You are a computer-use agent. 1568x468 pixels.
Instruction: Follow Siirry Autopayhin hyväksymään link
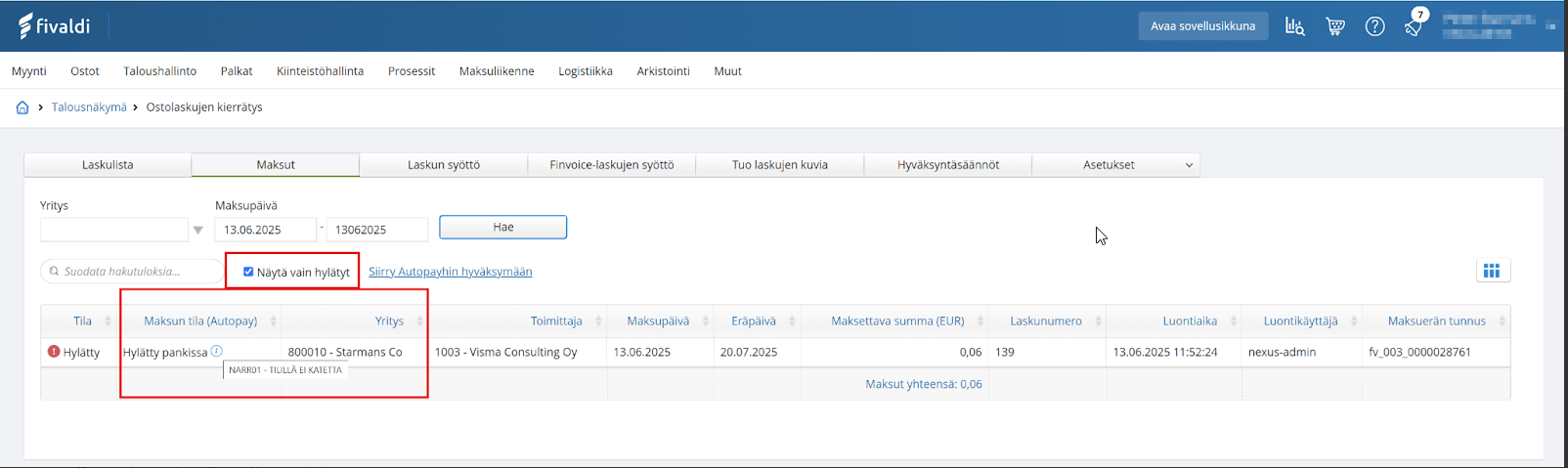(451, 272)
